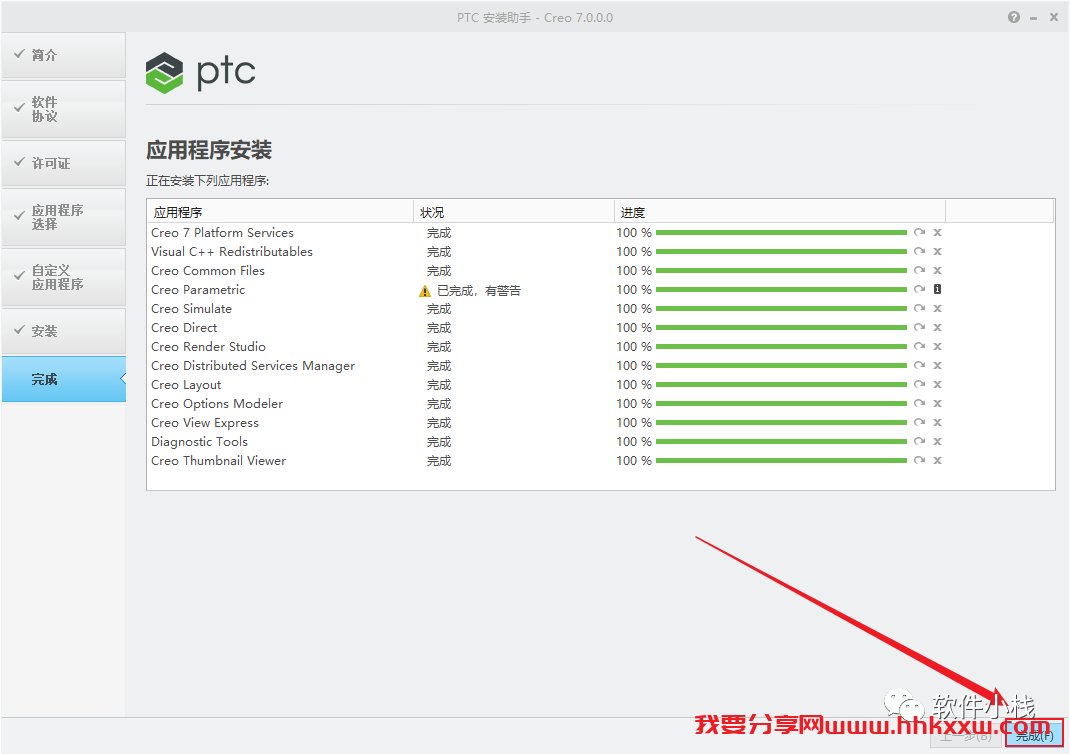Cancel icon in Creo Simulate row
Image resolution: width=1070 pixels, height=754 pixels.
click(938, 308)
